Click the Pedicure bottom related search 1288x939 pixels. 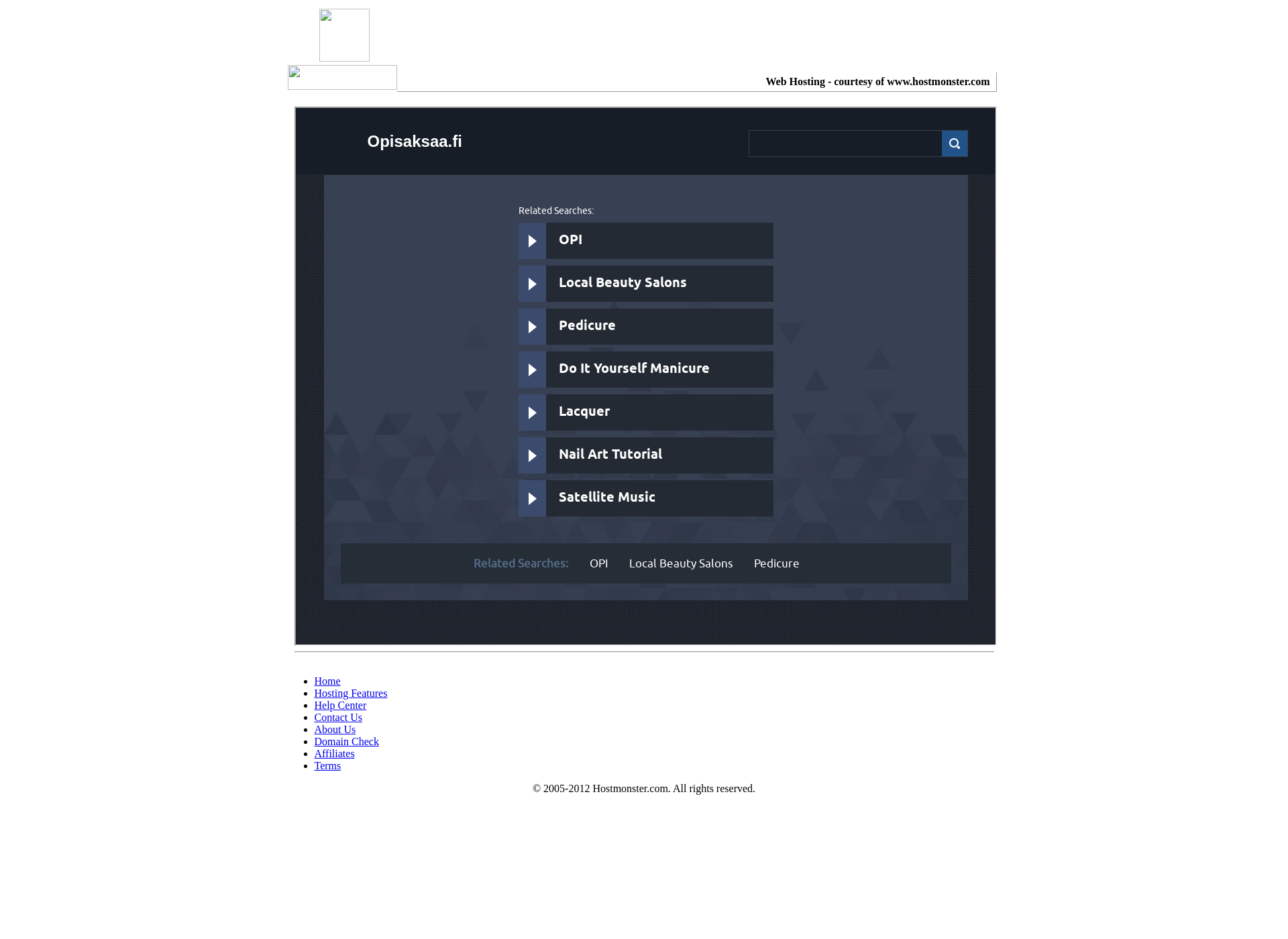pyautogui.click(x=777, y=563)
